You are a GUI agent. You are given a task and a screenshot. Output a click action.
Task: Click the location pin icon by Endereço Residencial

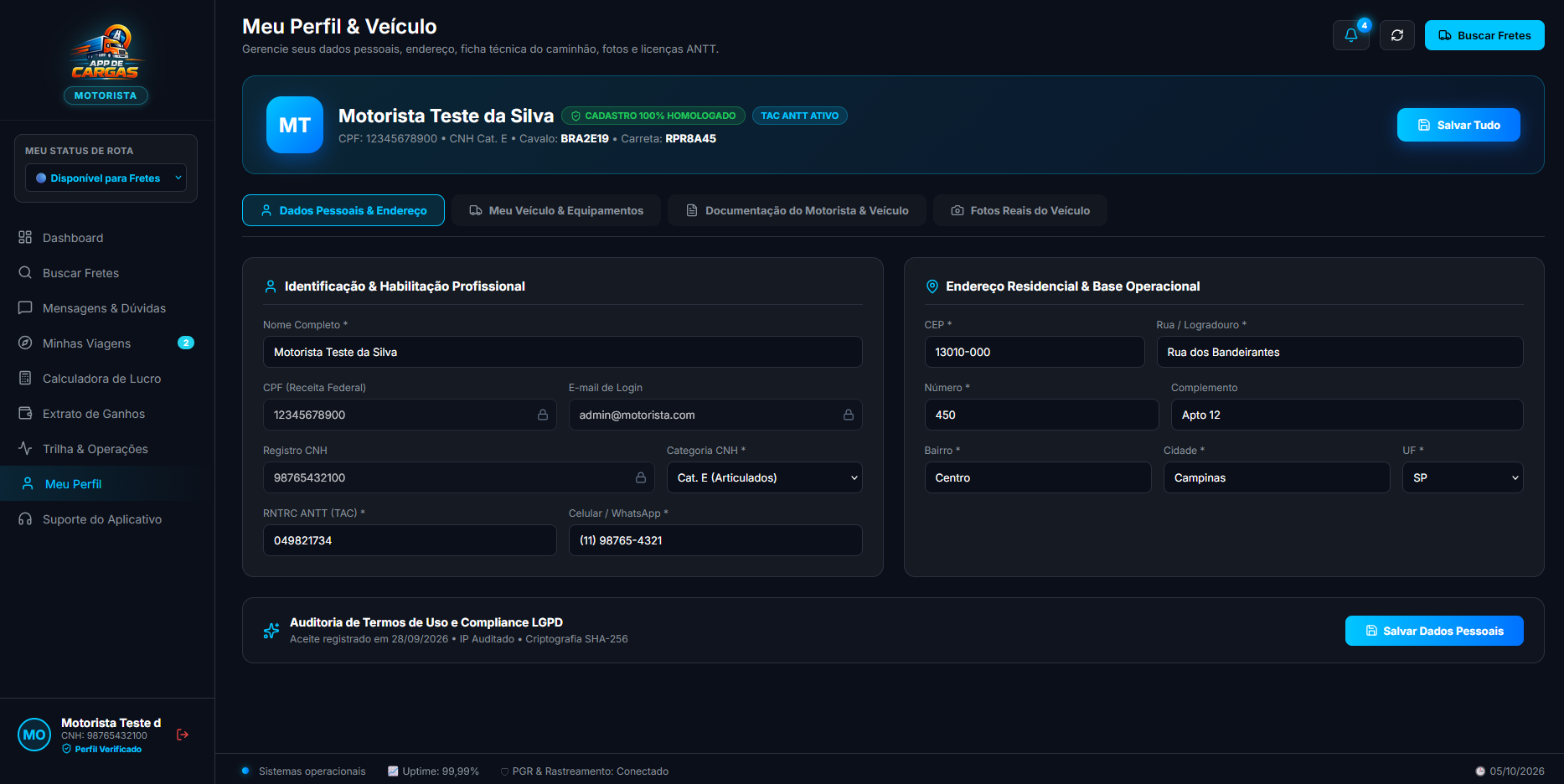[x=932, y=286]
